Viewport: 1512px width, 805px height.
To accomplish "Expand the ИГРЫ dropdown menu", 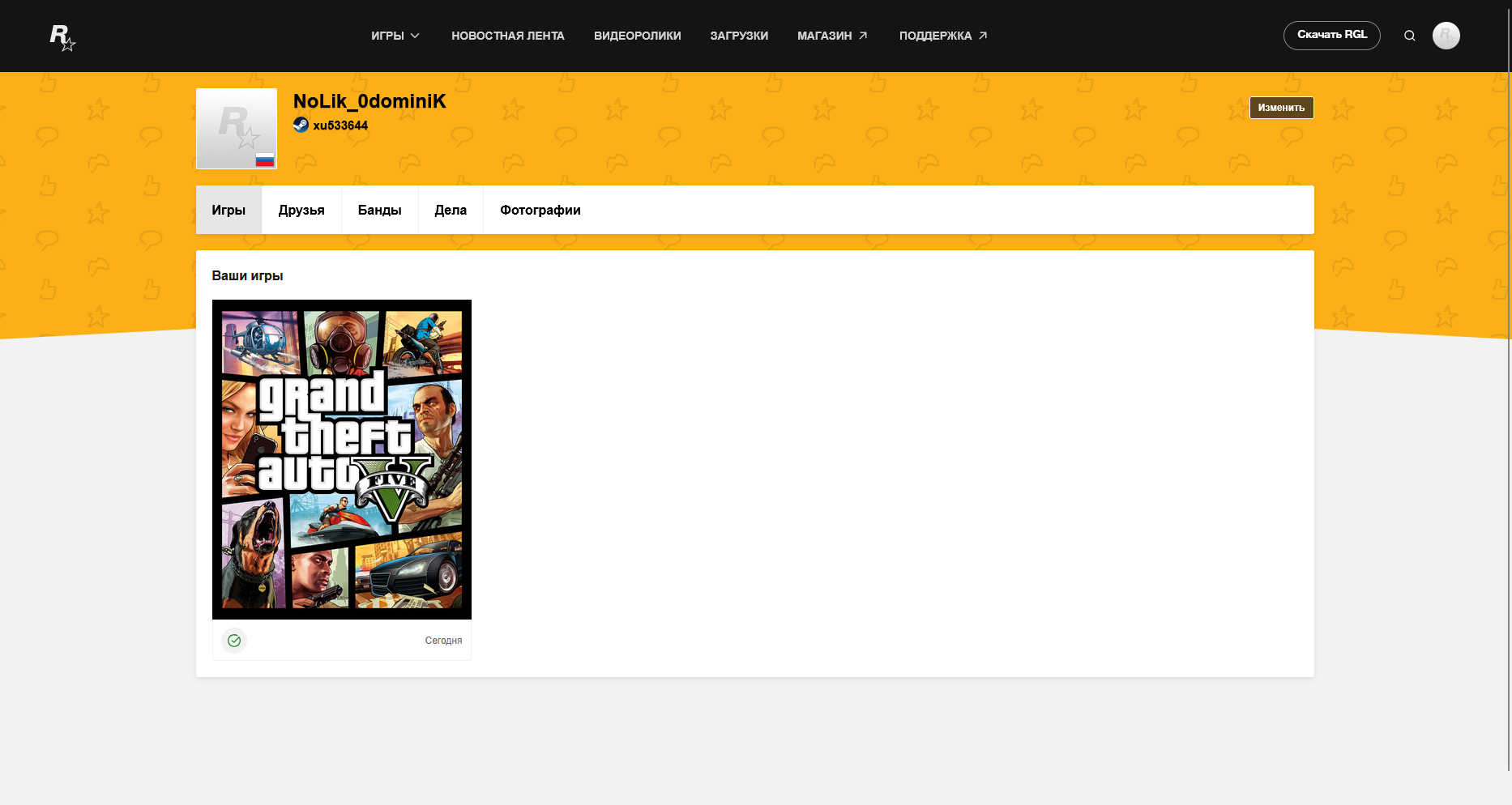I will [395, 36].
